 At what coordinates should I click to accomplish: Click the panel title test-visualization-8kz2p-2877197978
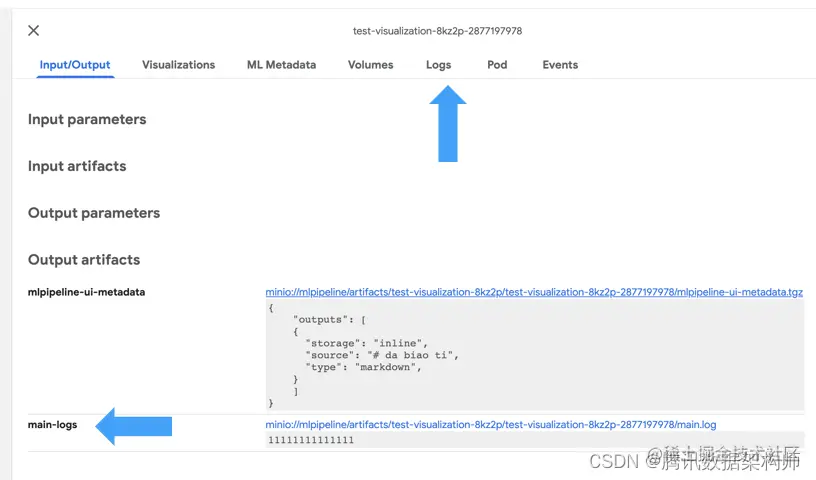(437, 31)
